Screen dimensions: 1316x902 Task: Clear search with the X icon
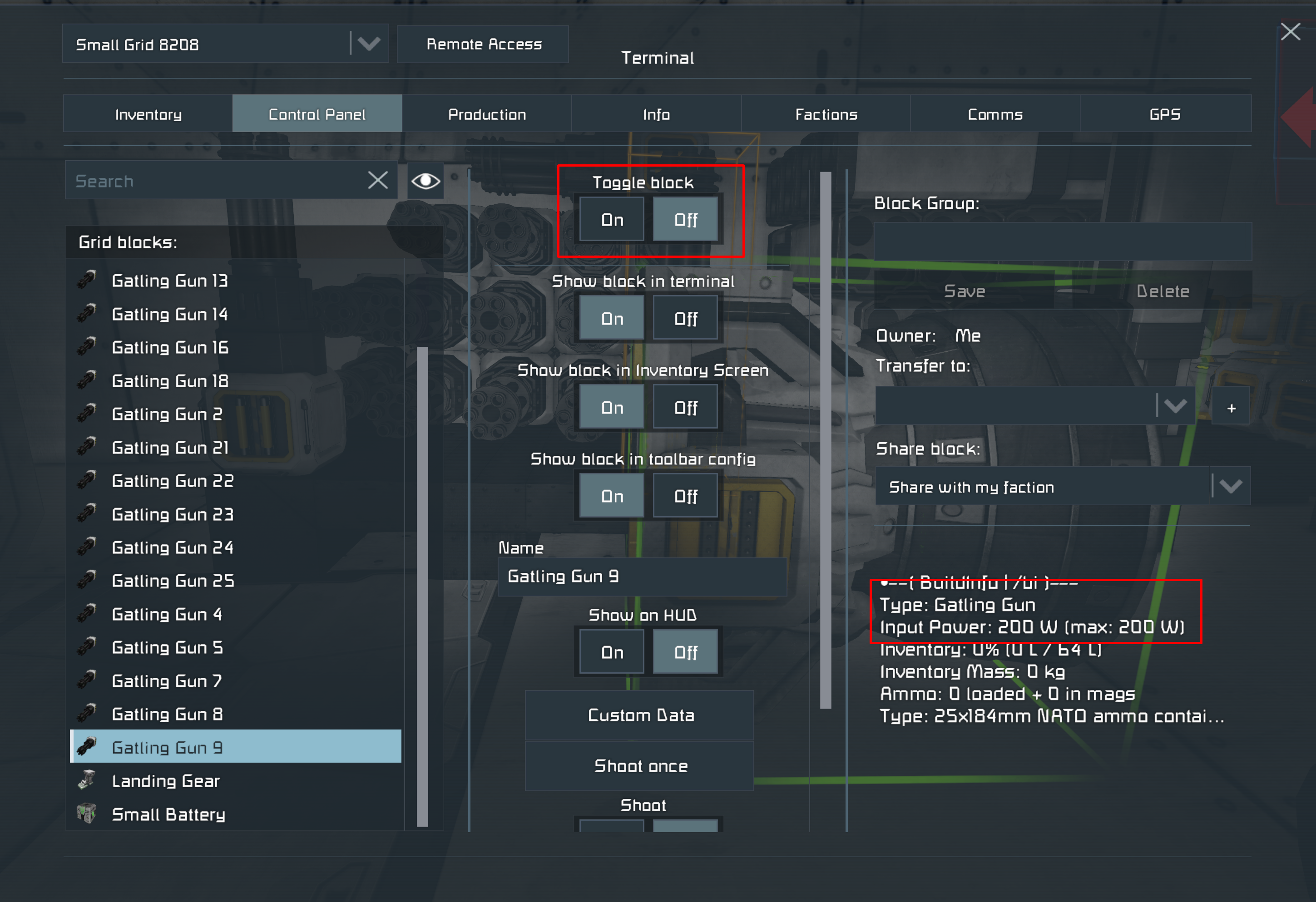(378, 181)
